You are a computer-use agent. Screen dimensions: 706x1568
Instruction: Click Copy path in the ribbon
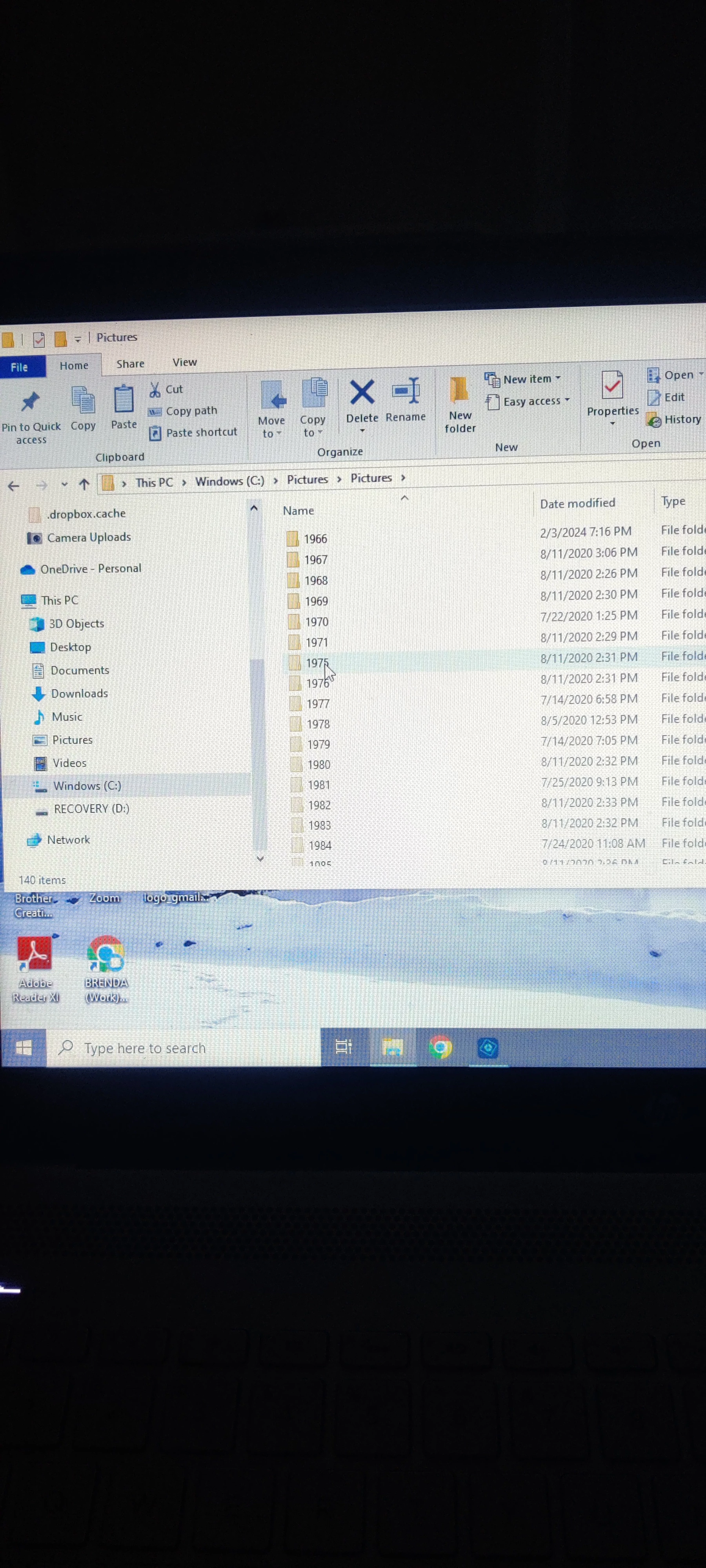183,411
